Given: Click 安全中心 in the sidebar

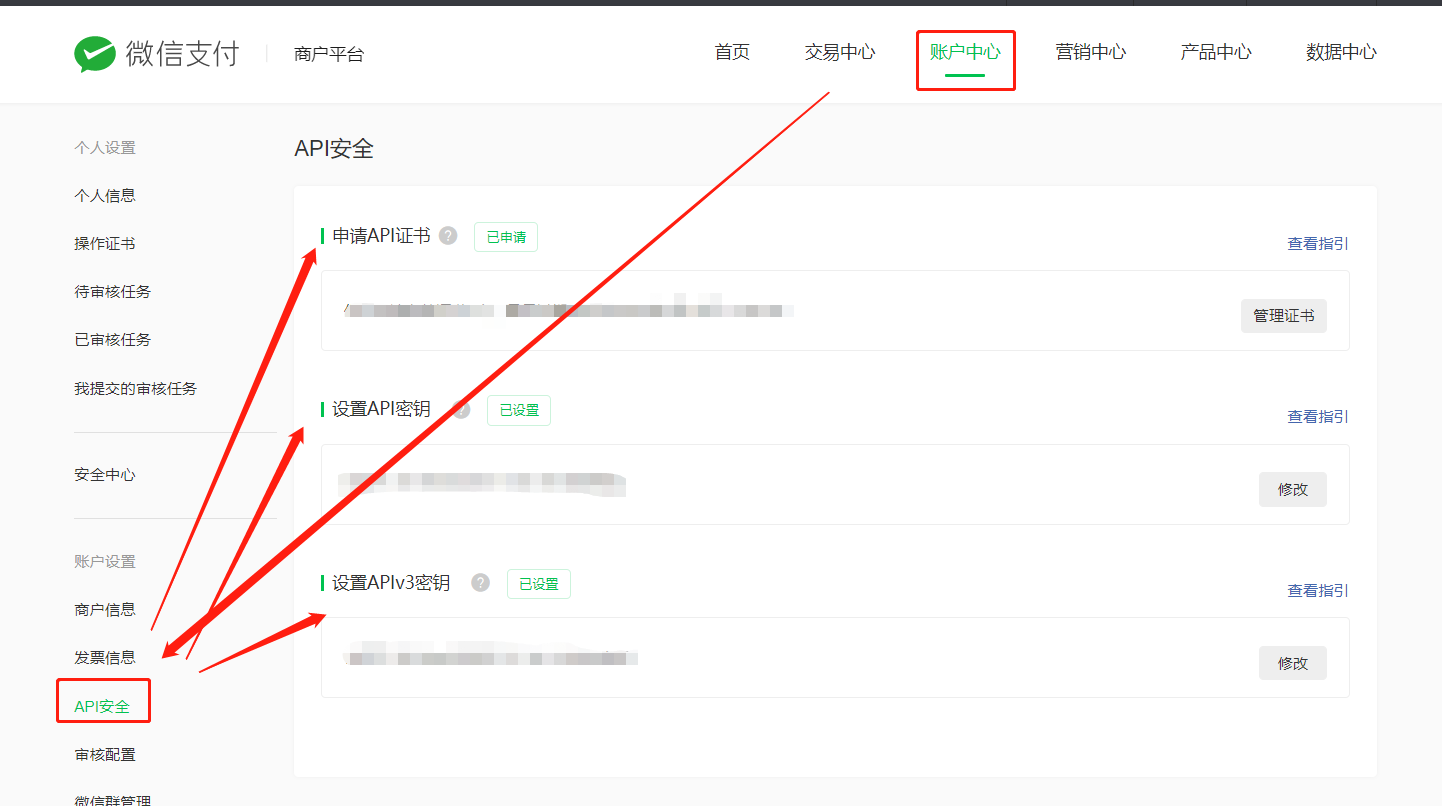Looking at the screenshot, I should (x=105, y=474).
